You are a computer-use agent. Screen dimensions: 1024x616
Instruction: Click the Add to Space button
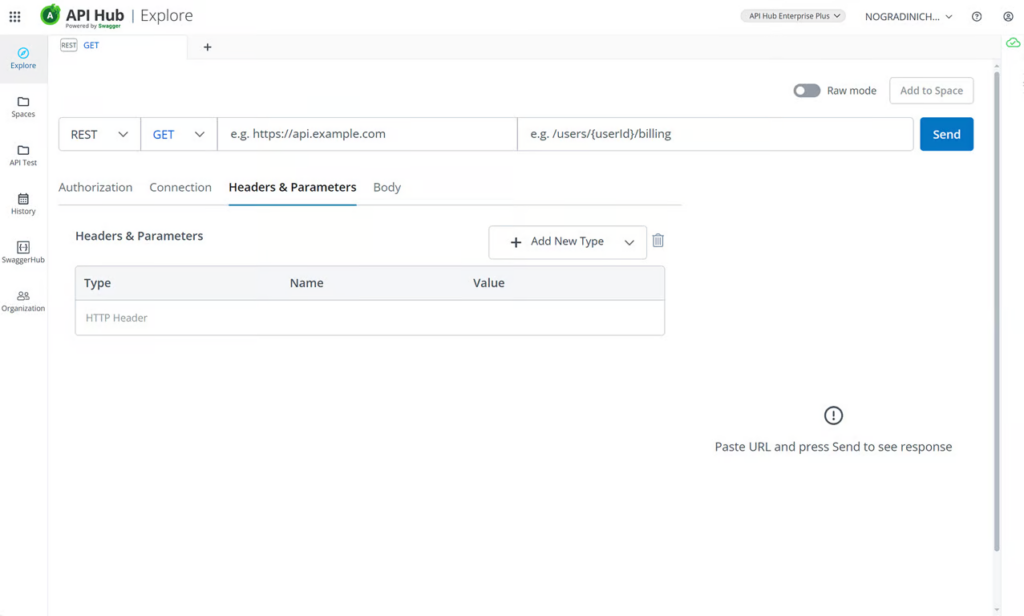(x=931, y=91)
